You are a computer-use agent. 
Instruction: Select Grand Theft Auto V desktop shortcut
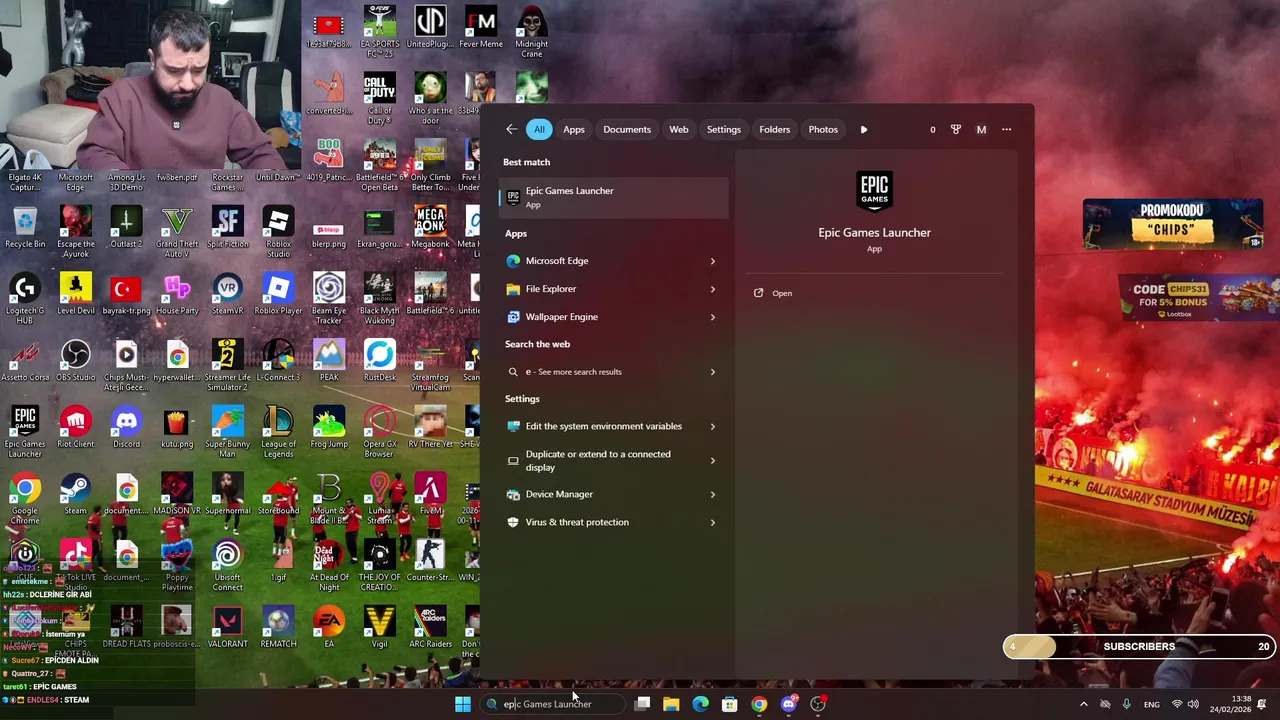pos(177,233)
